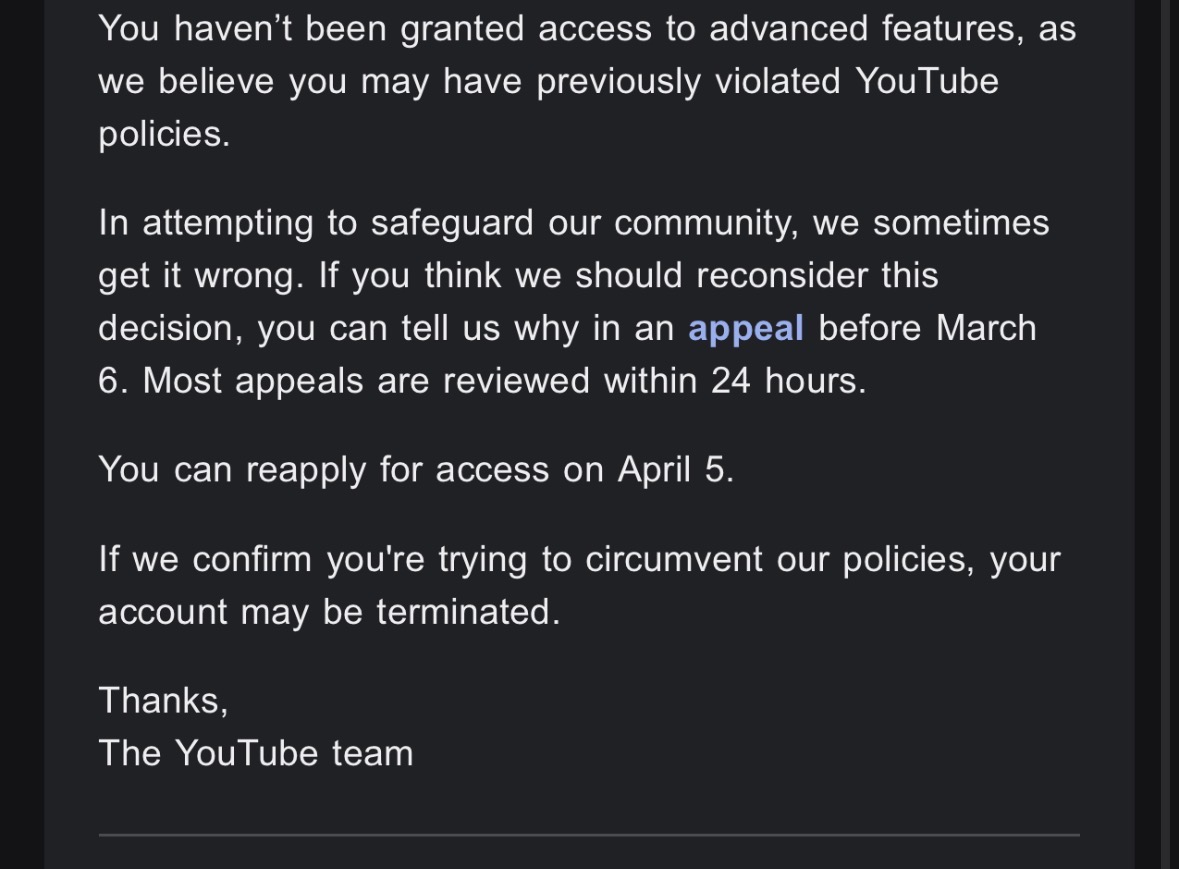This screenshot has width=1179, height=869.
Task: Click the text 'we sometimes' in second paragraph
Action: point(931,223)
